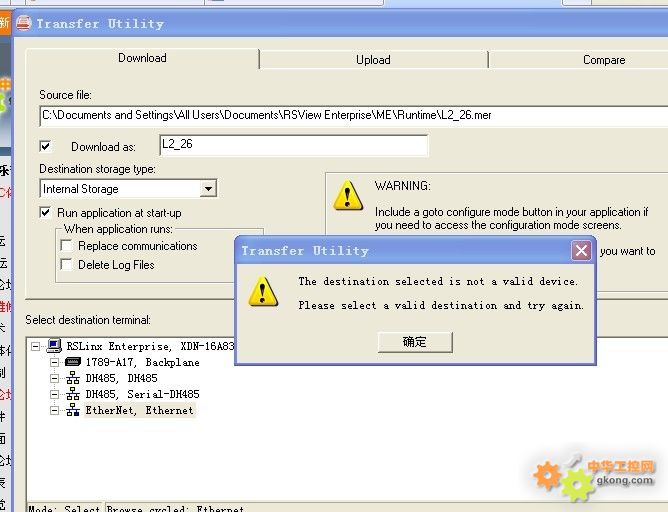
Task: Switch to the Compare tab
Action: (x=603, y=60)
